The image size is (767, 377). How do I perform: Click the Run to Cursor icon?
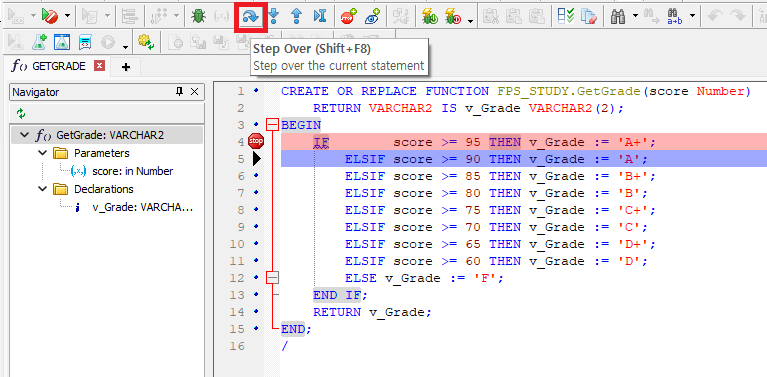point(320,17)
